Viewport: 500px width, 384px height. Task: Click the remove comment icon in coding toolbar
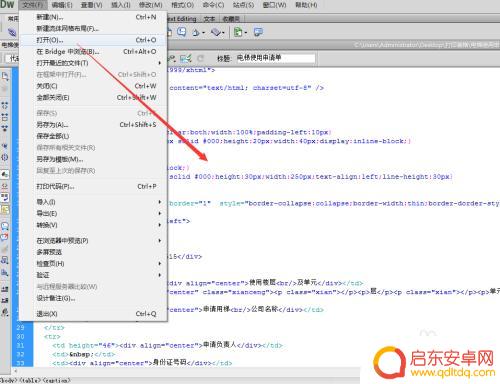5,237
